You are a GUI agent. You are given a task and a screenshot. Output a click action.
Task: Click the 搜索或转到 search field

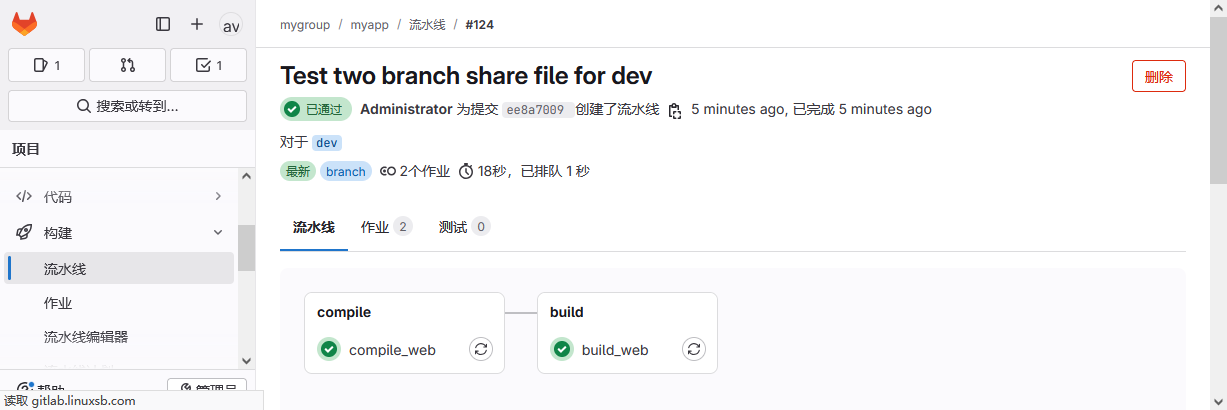127,106
